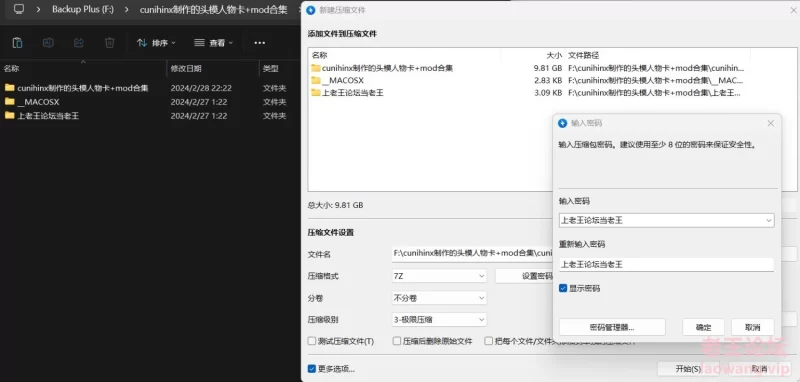The height and width of the screenshot is (382, 800).
Task: Enable 测试压缩文件(T) checkbox
Action: click(312, 341)
